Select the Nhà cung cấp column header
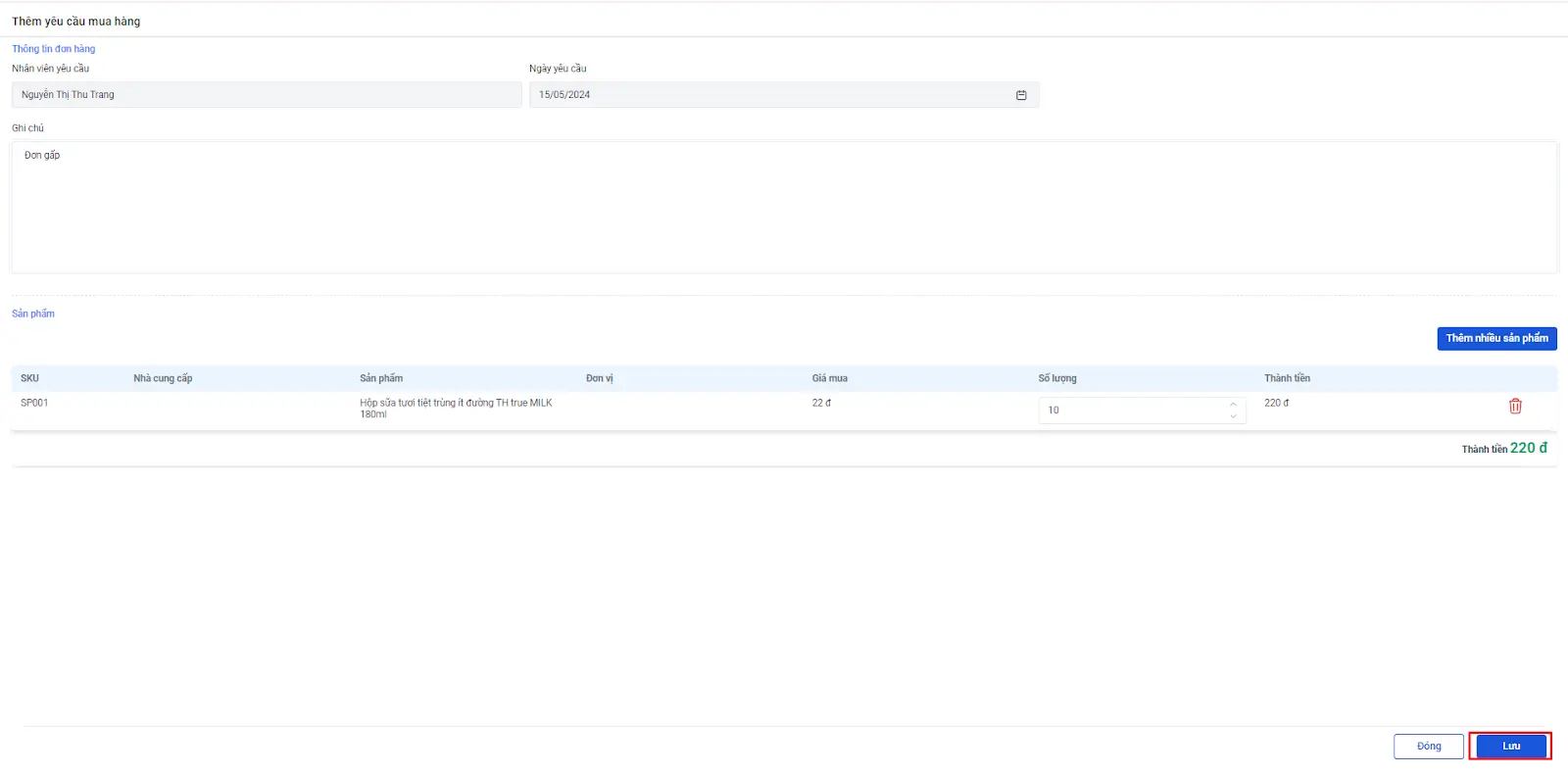This screenshot has height=774, width=1568. tap(163, 378)
